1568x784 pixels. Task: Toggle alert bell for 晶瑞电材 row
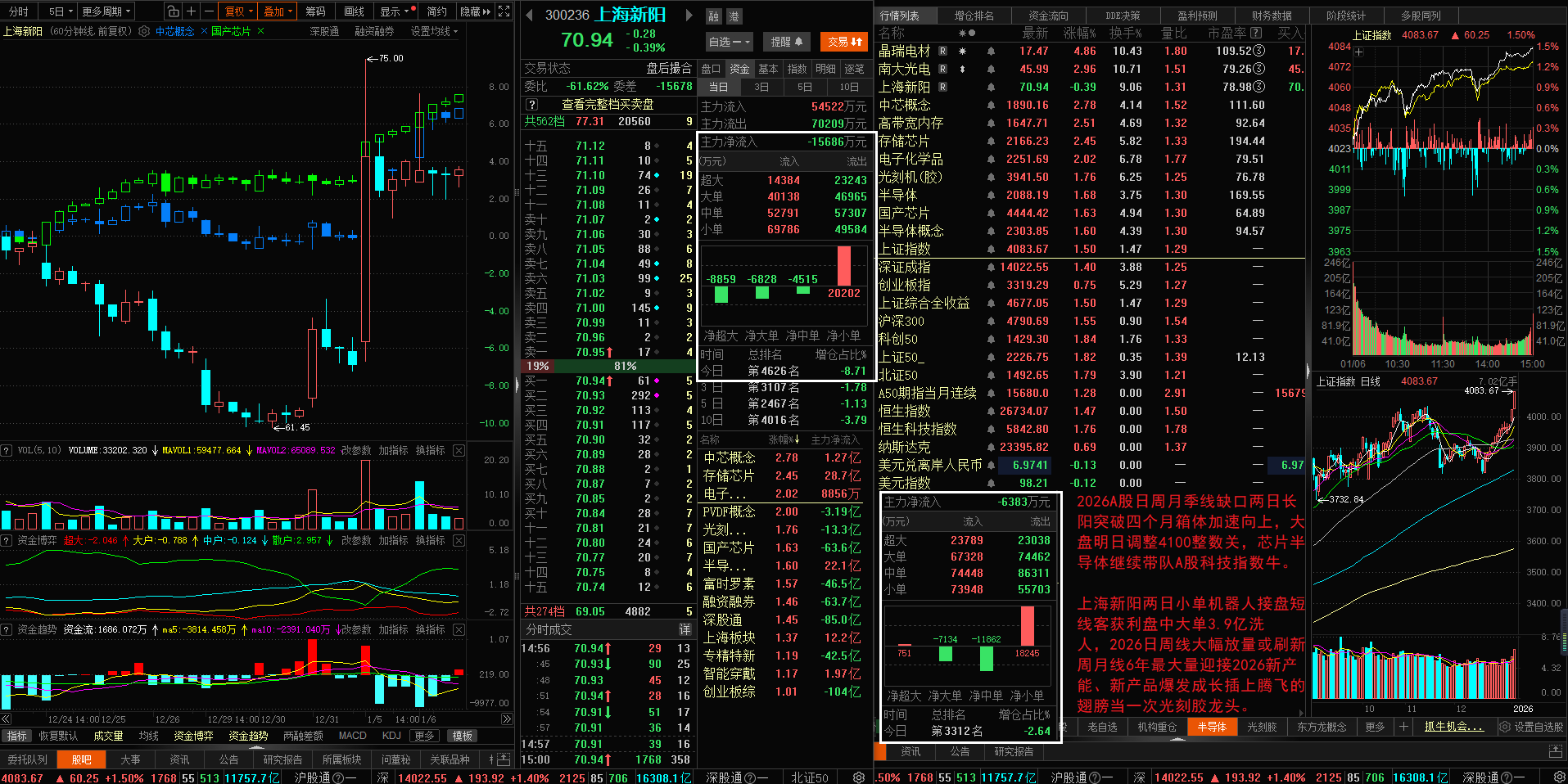pyautogui.click(x=991, y=51)
